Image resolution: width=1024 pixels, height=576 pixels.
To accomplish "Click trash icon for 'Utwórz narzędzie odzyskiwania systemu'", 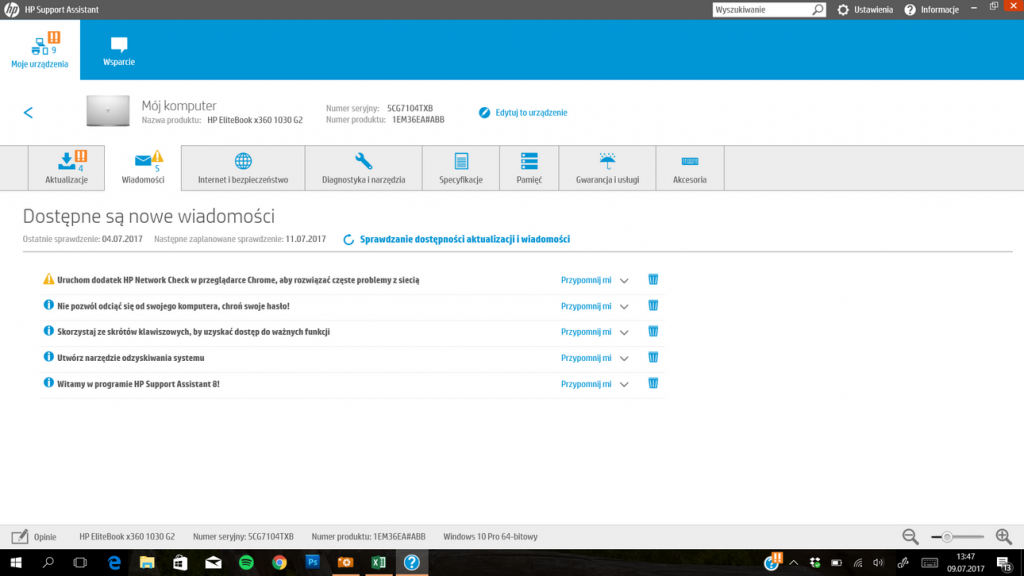I will pyautogui.click(x=653, y=357).
